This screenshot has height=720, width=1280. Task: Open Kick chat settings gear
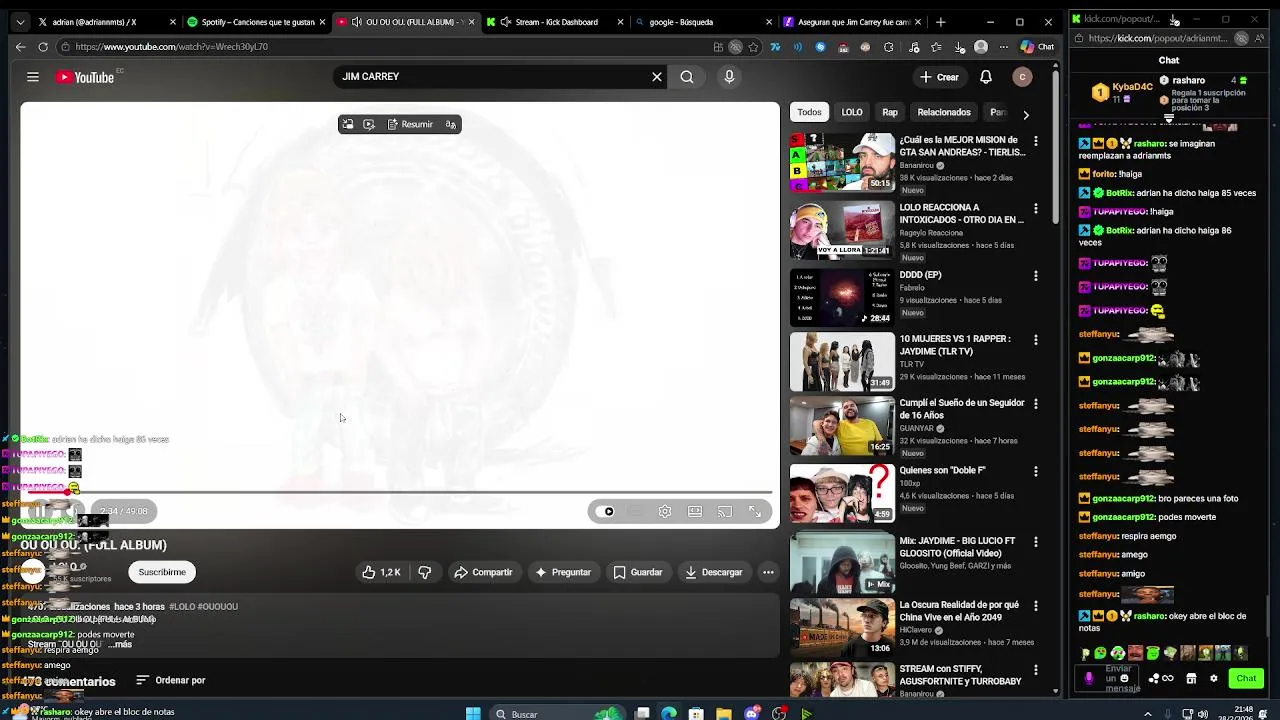[x=1214, y=678]
